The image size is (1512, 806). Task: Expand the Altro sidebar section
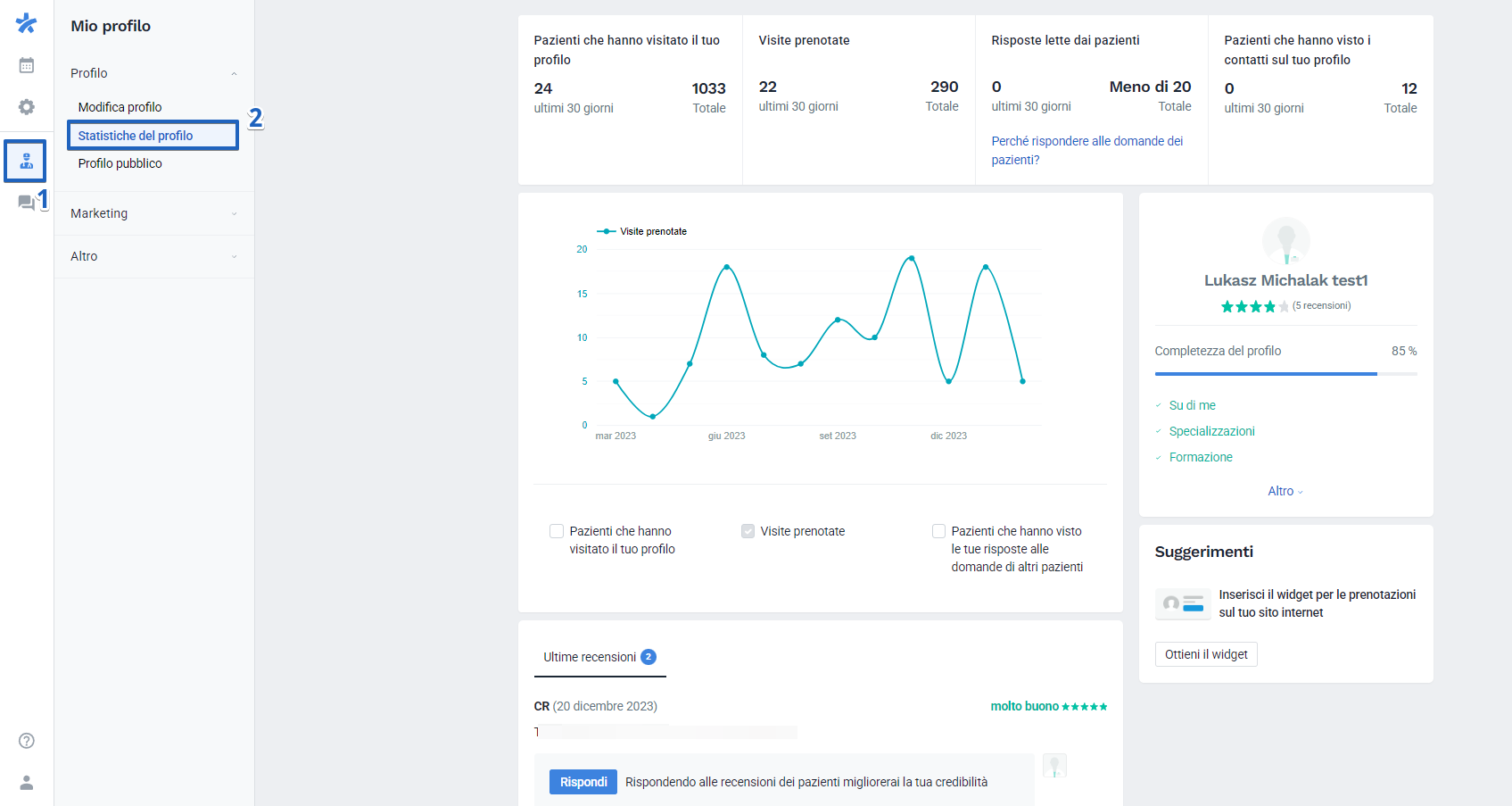click(154, 256)
